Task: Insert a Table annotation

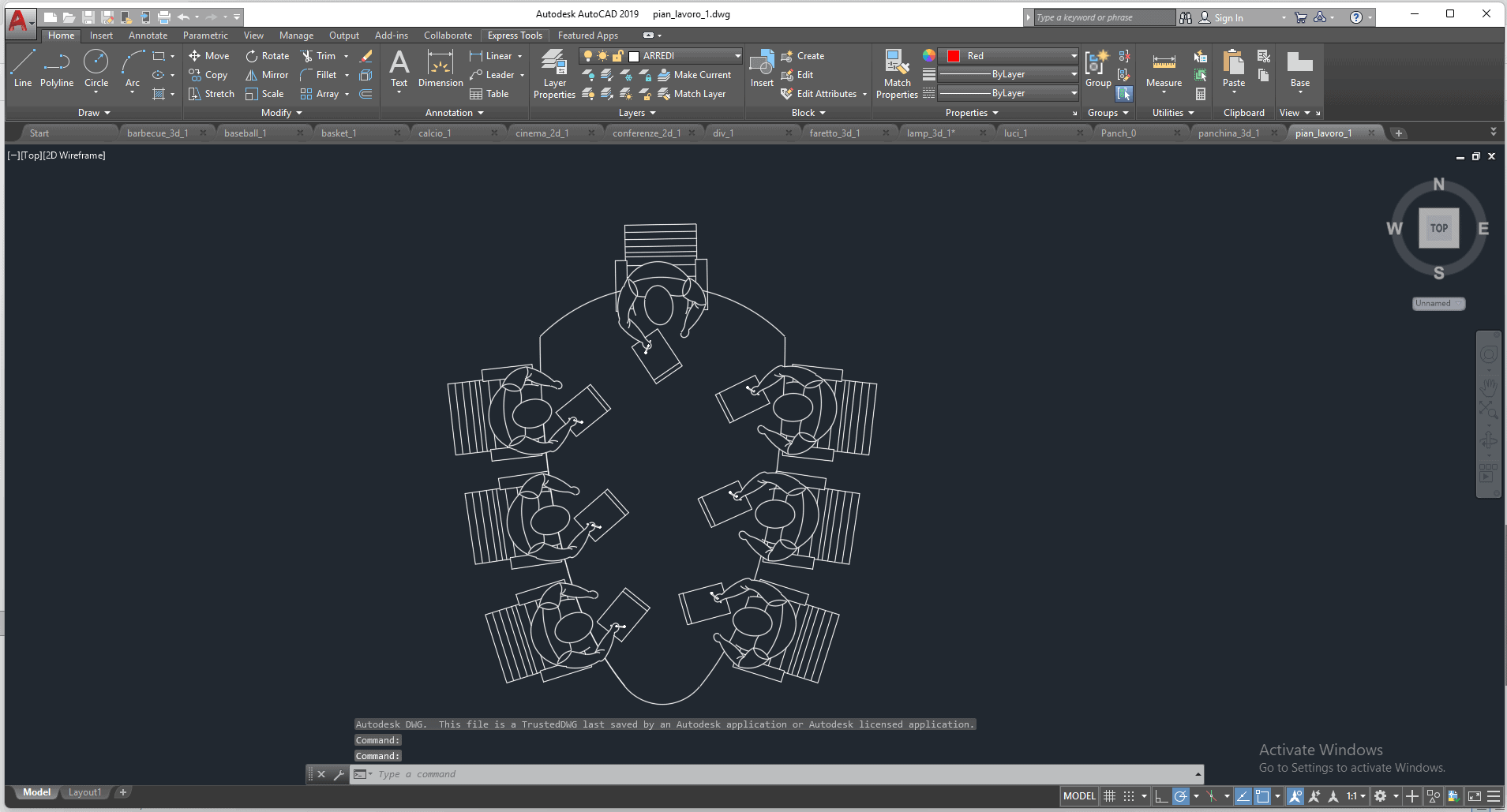Action: (x=489, y=94)
